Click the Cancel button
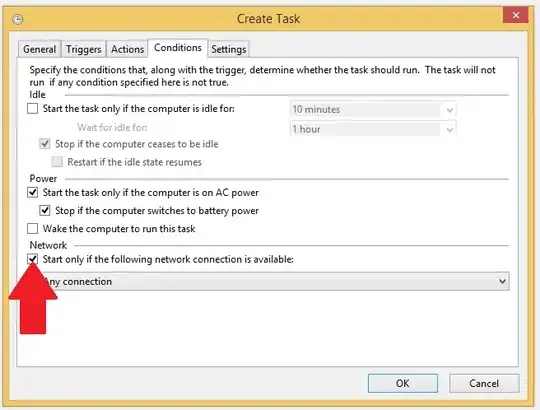 click(x=484, y=383)
